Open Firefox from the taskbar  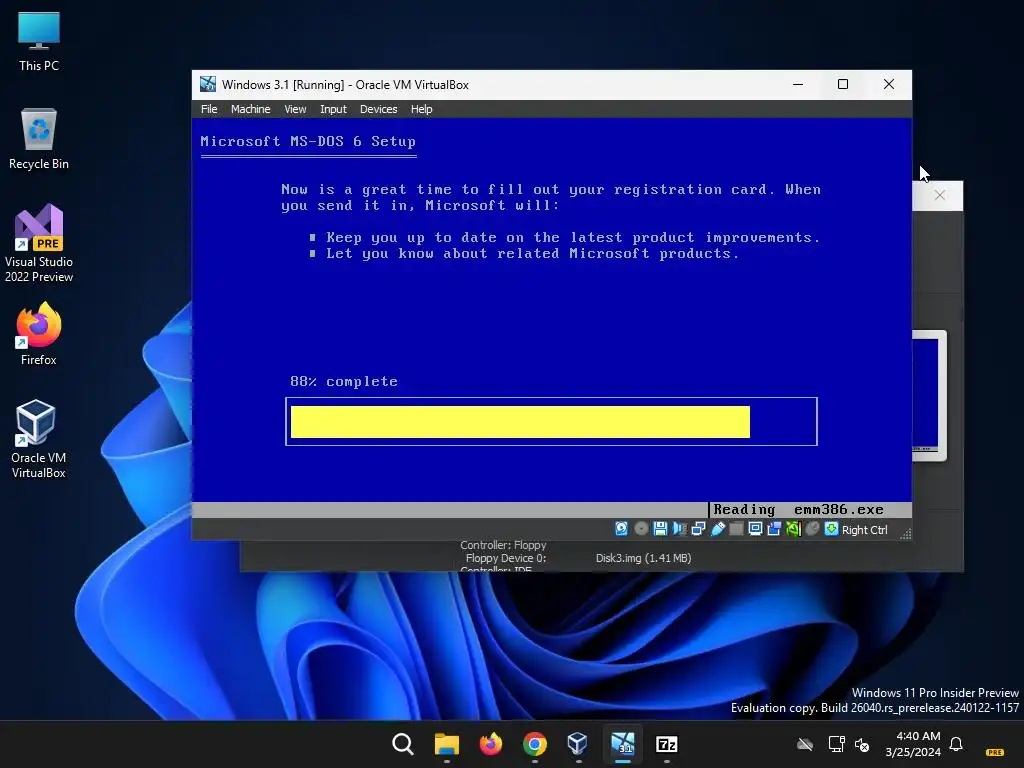(x=490, y=744)
